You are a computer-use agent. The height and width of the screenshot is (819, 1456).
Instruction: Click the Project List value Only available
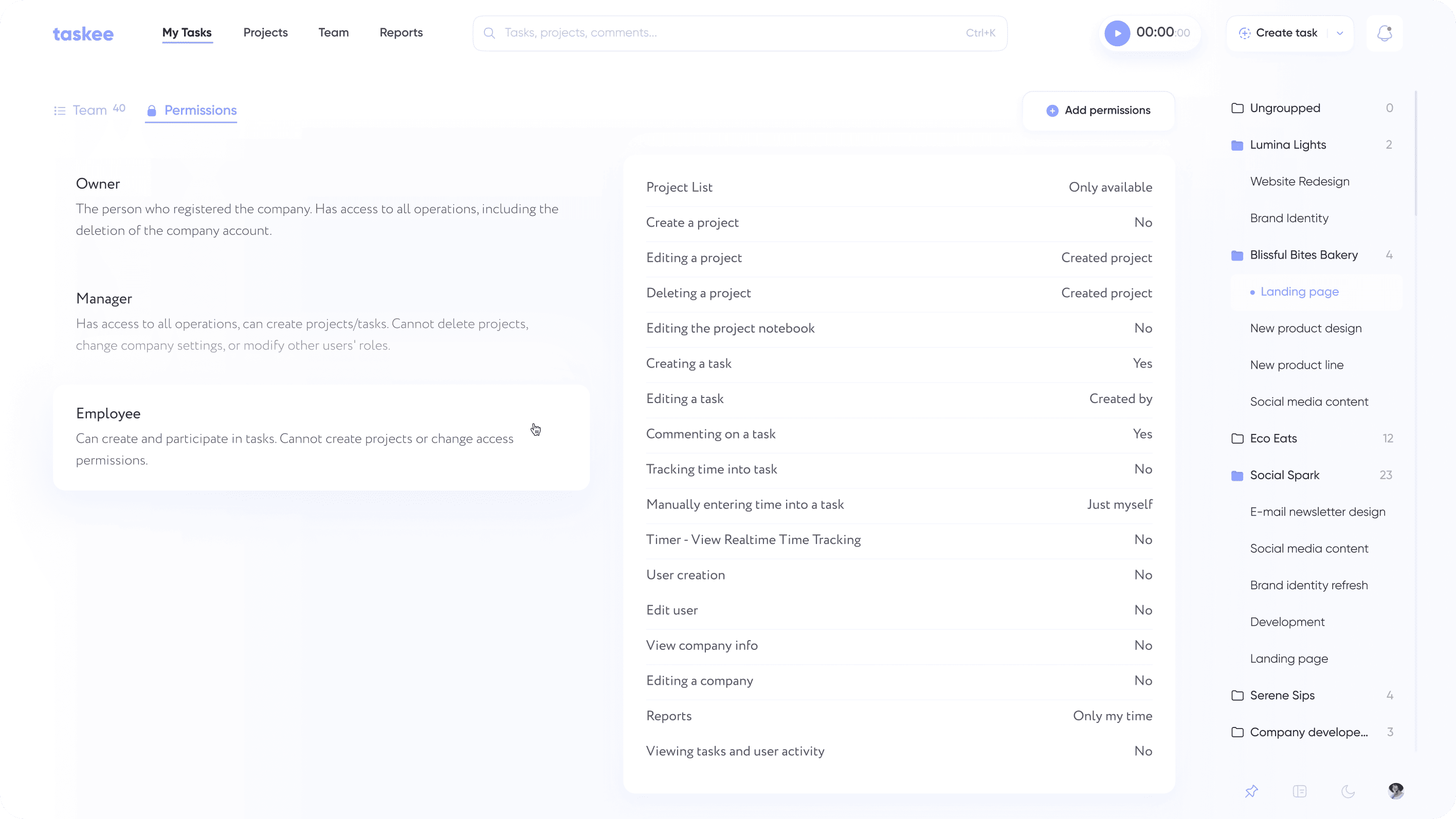pyautogui.click(x=1110, y=187)
